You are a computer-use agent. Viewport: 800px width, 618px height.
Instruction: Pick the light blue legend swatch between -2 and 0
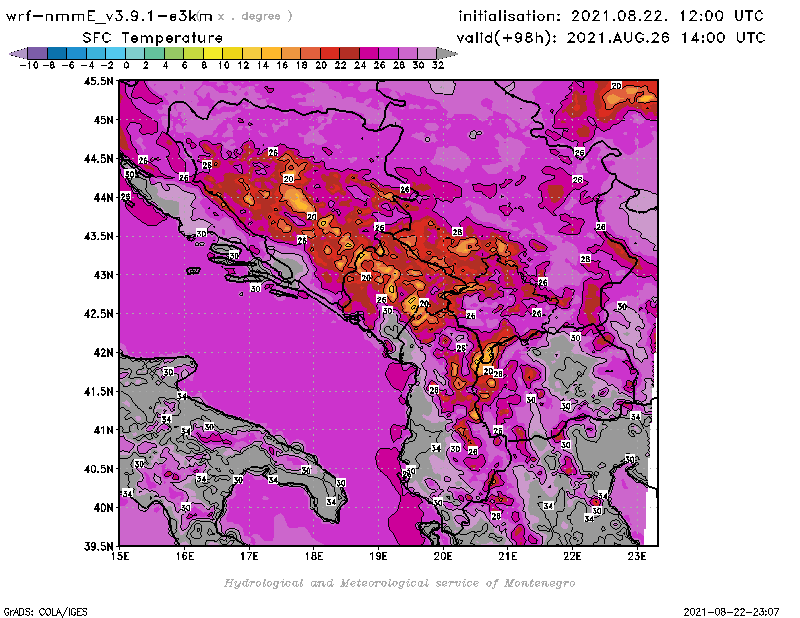pyautogui.click(x=115, y=53)
